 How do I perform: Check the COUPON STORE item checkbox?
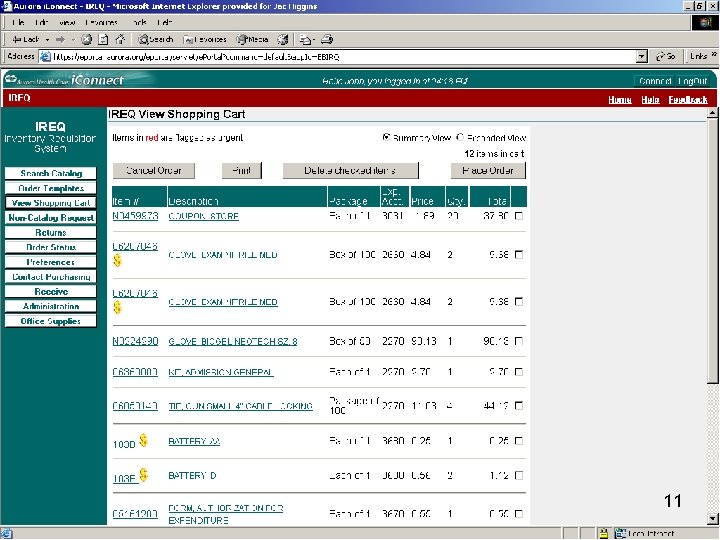(519, 216)
